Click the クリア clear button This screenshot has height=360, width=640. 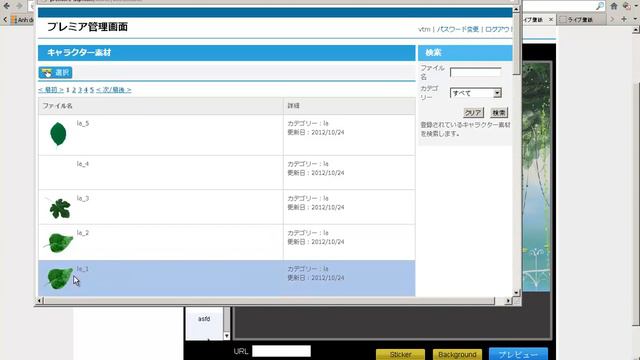pyautogui.click(x=473, y=113)
